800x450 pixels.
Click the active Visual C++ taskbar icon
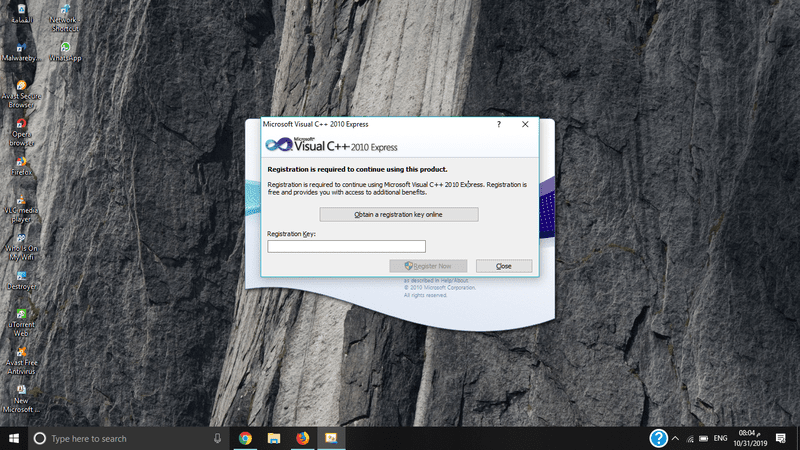(331, 438)
